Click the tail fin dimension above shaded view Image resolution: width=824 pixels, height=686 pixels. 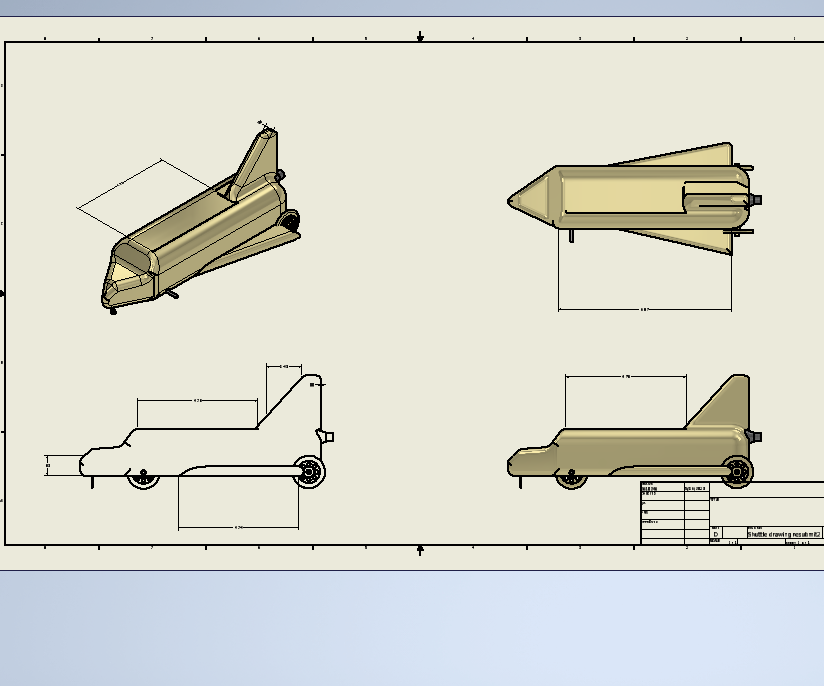625,377
